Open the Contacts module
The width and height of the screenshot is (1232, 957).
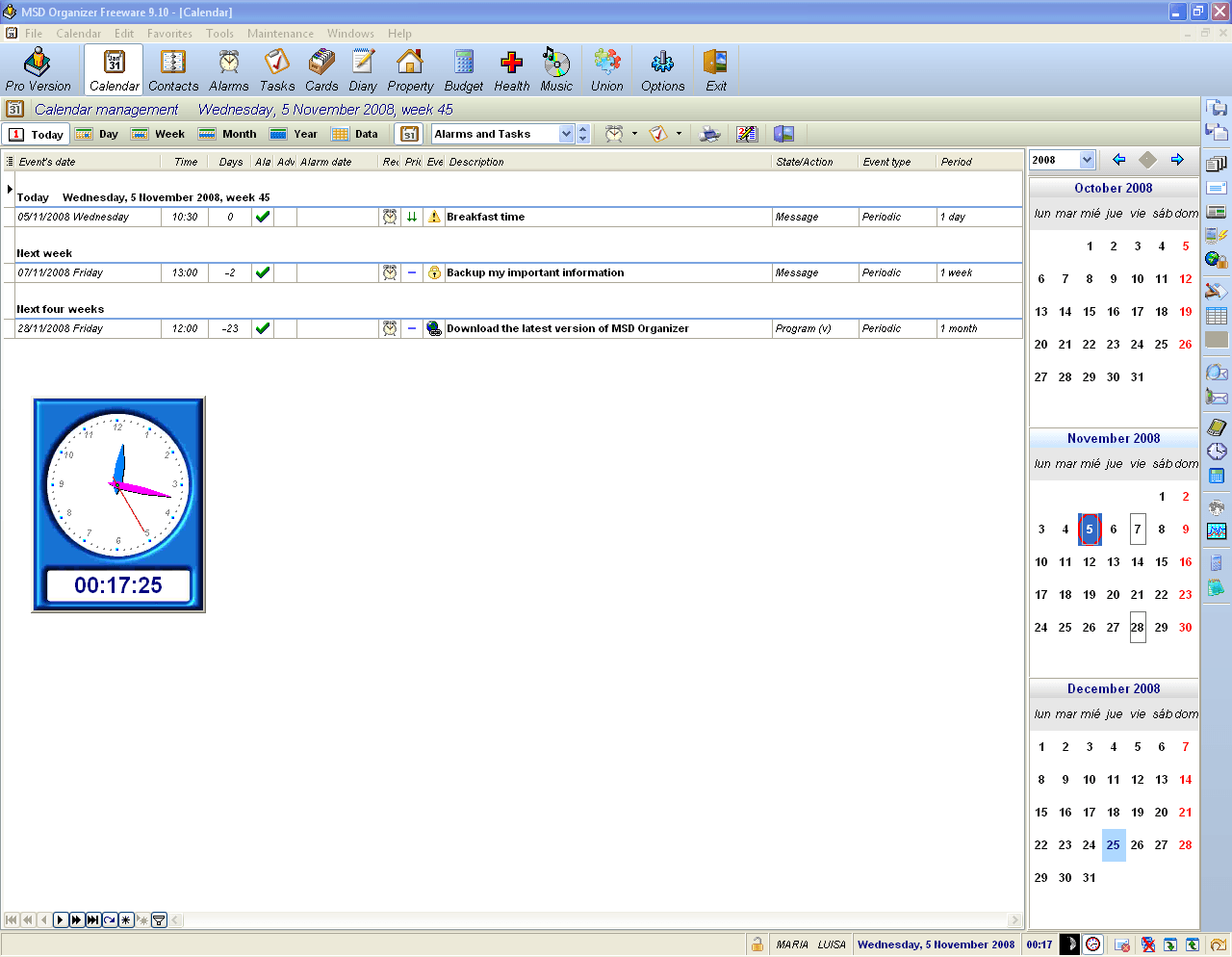click(173, 69)
